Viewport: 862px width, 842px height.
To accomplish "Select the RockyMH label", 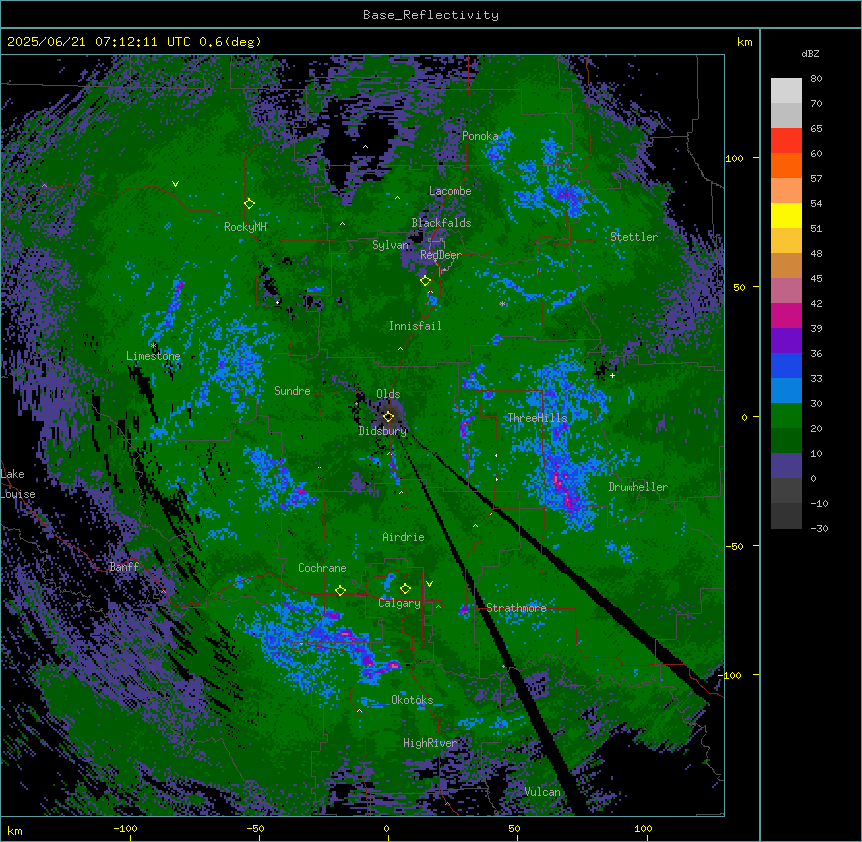I will pyautogui.click(x=245, y=227).
